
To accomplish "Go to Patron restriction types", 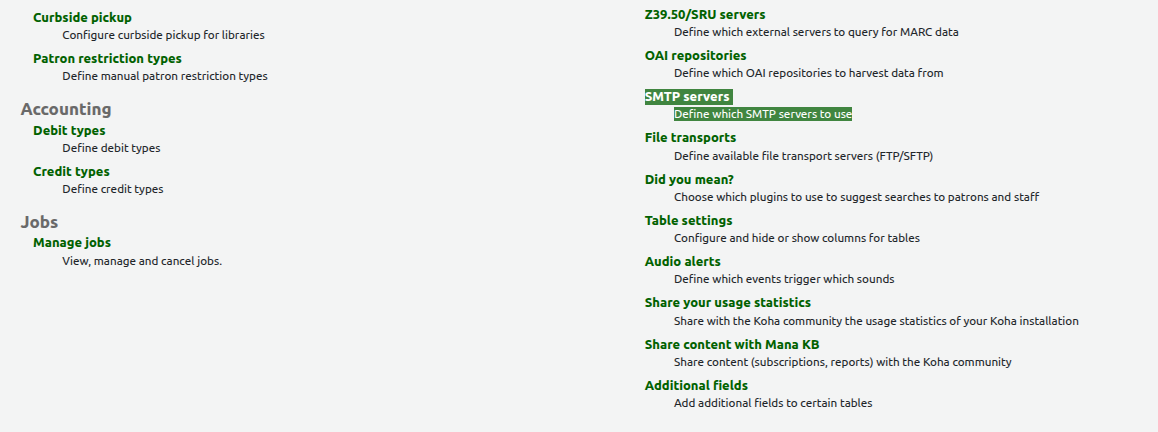I will [107, 58].
